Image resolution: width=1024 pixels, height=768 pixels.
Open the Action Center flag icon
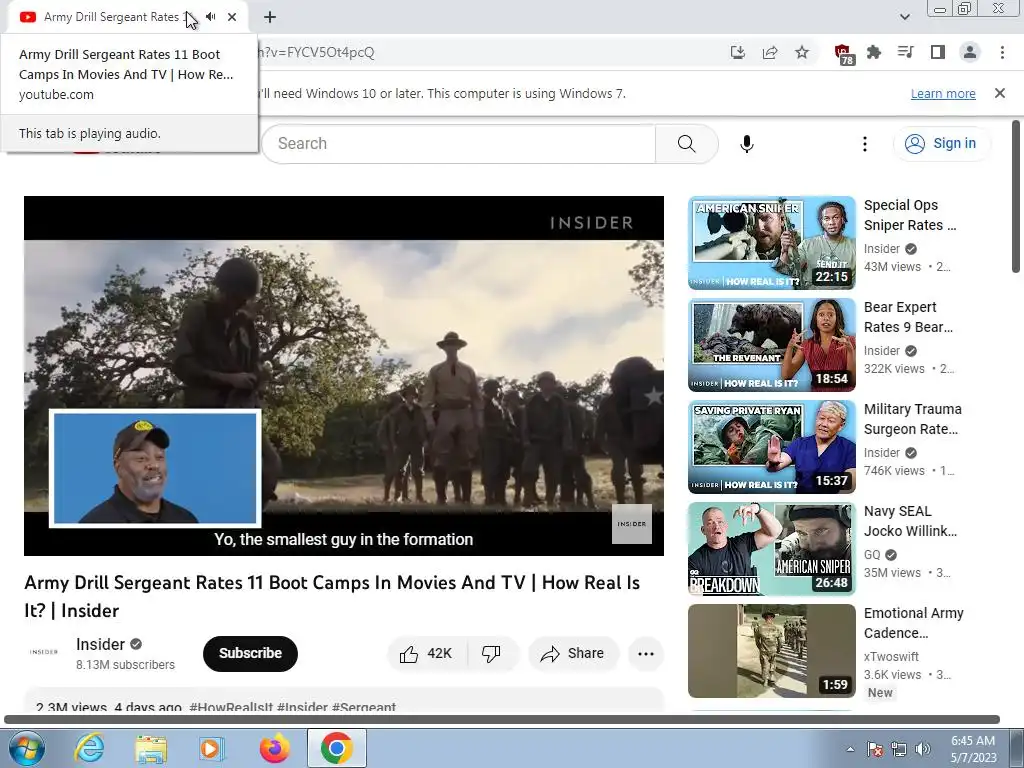tap(875, 749)
